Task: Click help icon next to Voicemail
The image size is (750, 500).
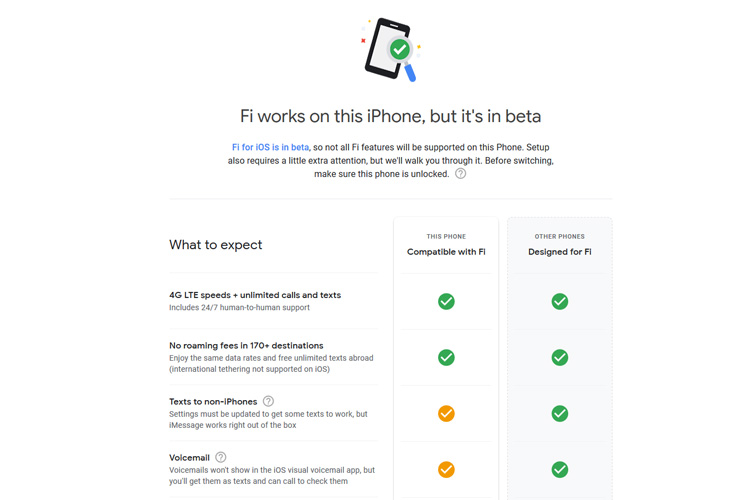Action: coord(221,457)
